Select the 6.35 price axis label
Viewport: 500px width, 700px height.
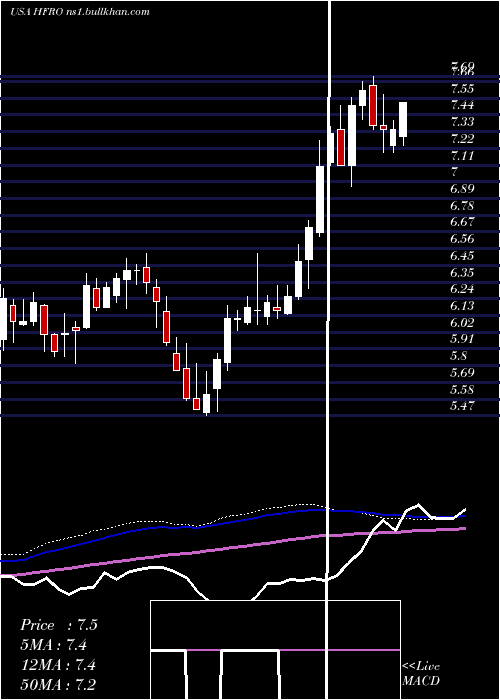pyautogui.click(x=462, y=273)
